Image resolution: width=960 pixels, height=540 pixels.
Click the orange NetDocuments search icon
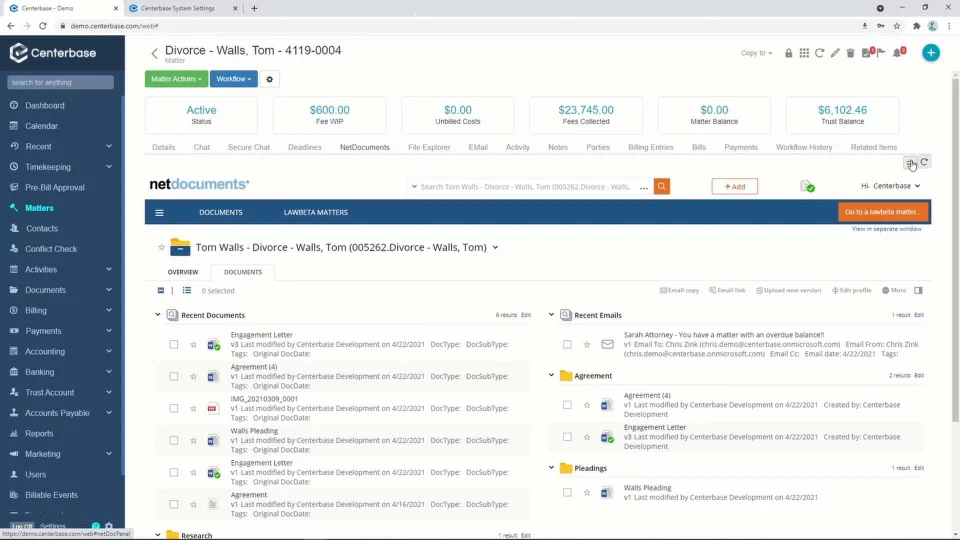[662, 186]
